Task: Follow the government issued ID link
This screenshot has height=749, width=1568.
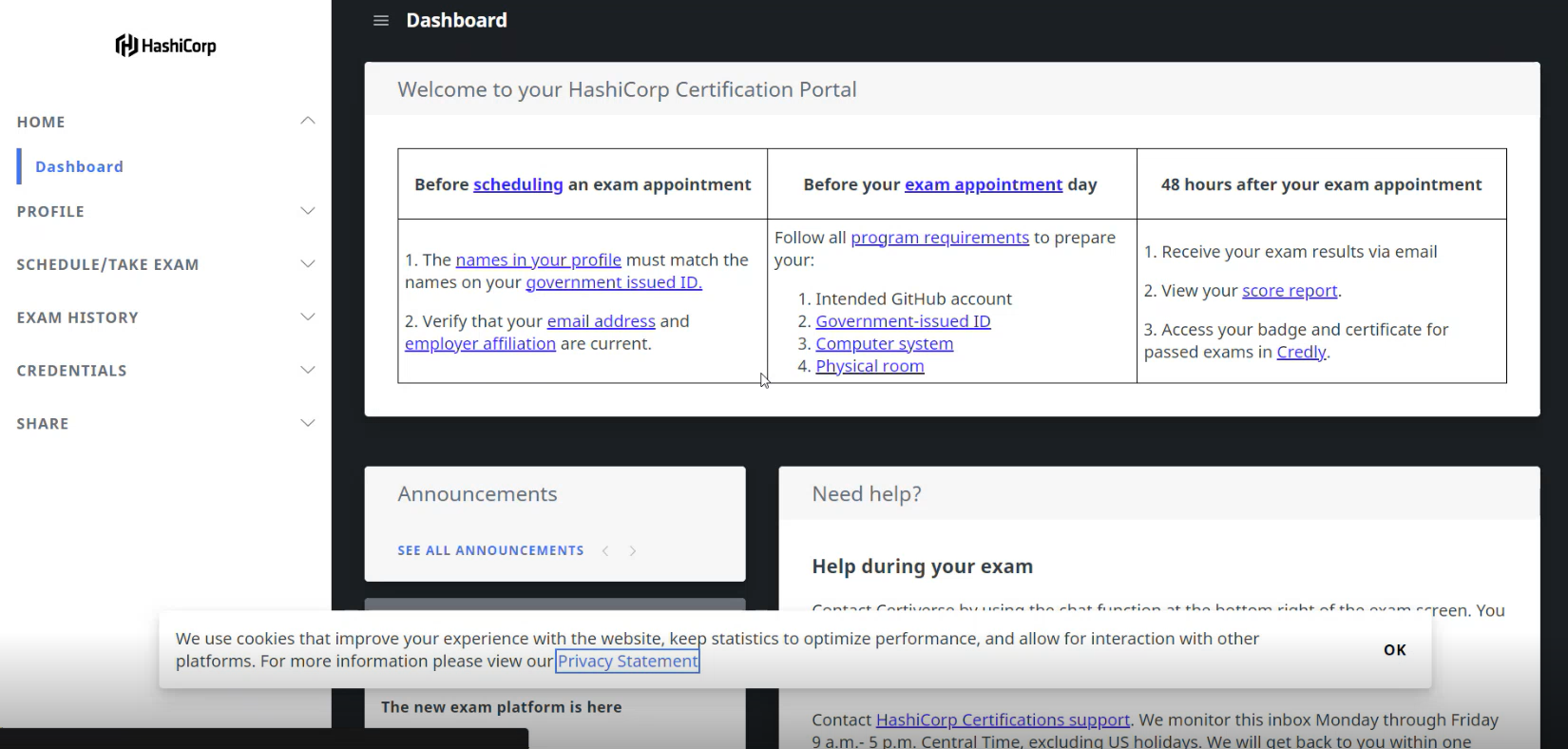Action: tap(614, 282)
